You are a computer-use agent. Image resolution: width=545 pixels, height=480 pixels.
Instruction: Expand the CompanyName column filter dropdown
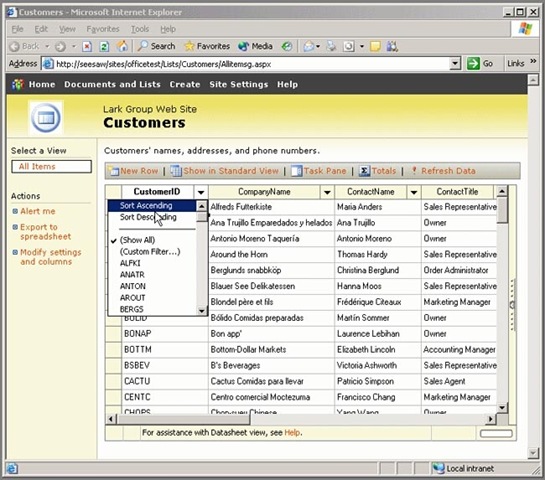click(327, 192)
